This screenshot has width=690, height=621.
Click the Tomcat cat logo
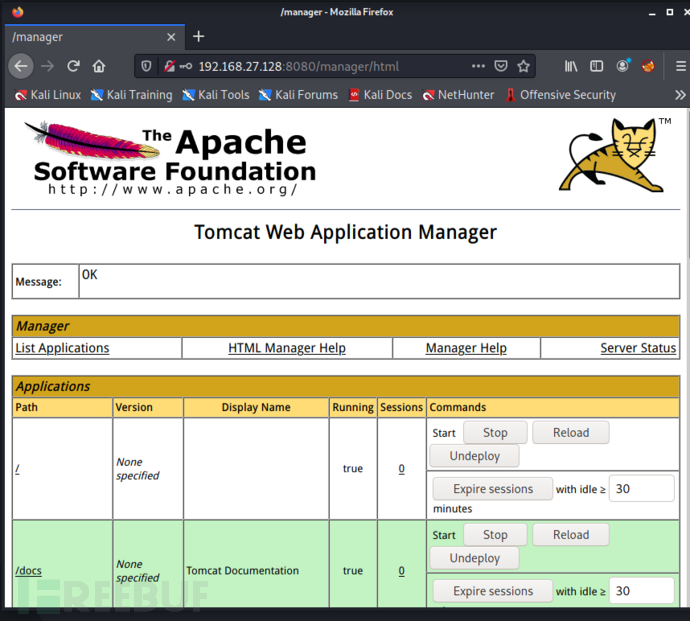click(x=616, y=155)
